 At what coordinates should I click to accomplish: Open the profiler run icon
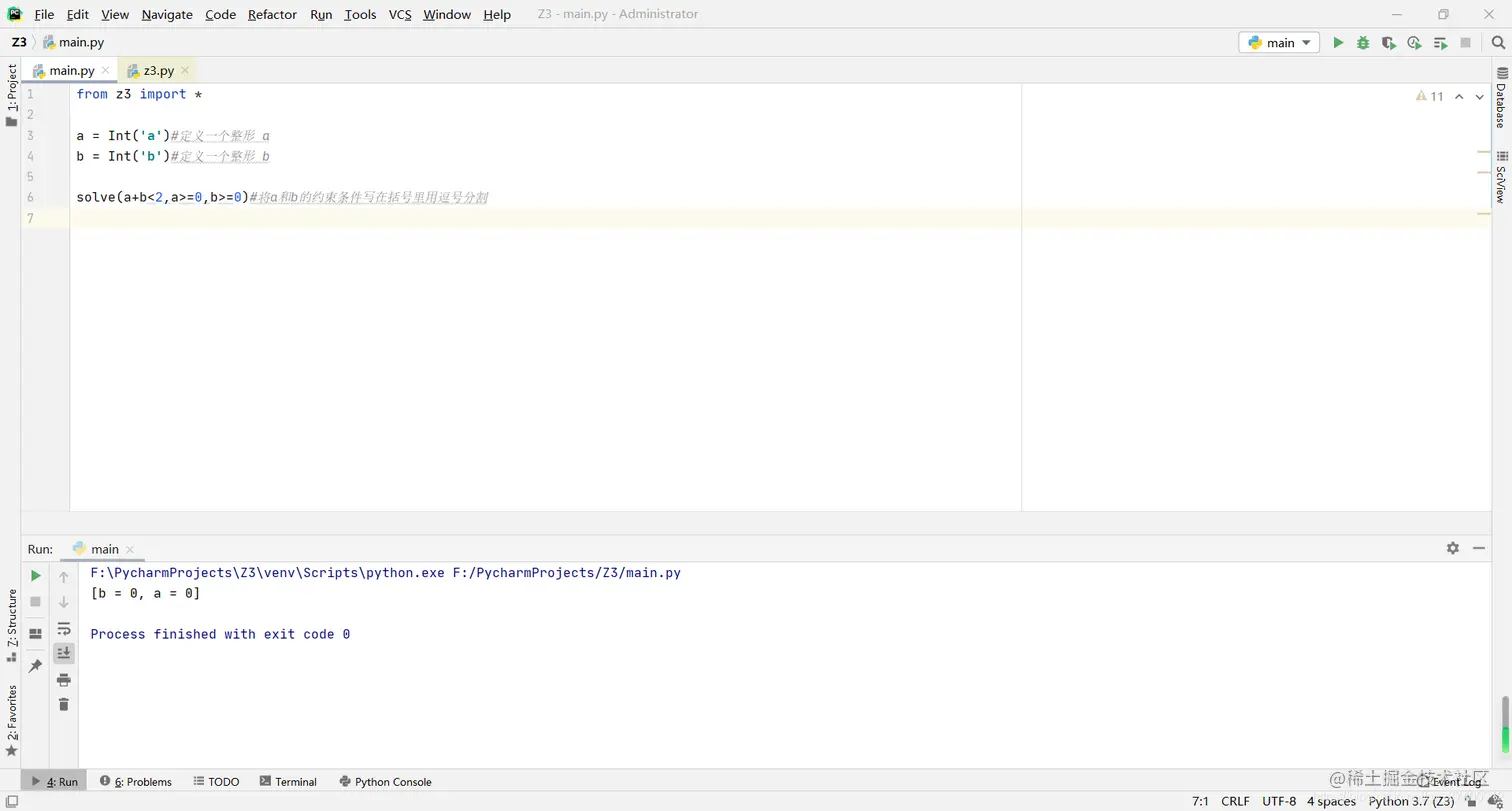[1414, 43]
